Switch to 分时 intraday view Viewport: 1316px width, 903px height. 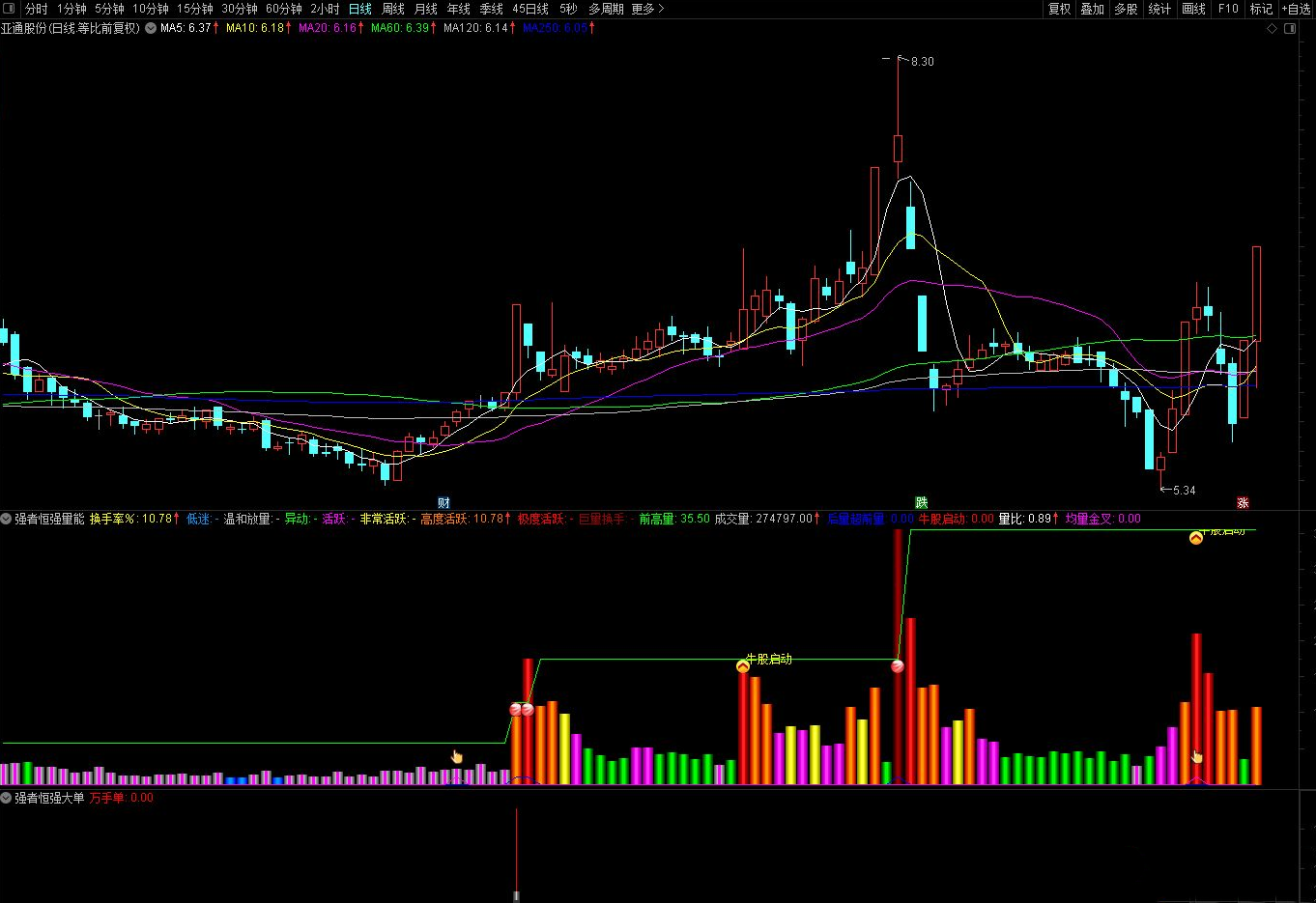click(36, 9)
